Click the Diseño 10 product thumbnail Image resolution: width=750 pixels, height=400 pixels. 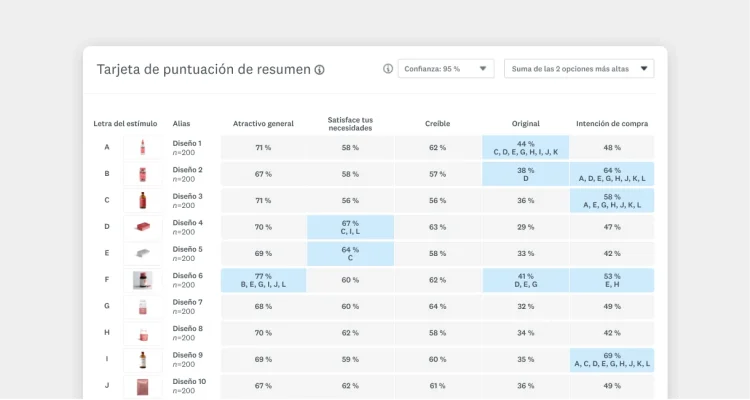[142, 385]
